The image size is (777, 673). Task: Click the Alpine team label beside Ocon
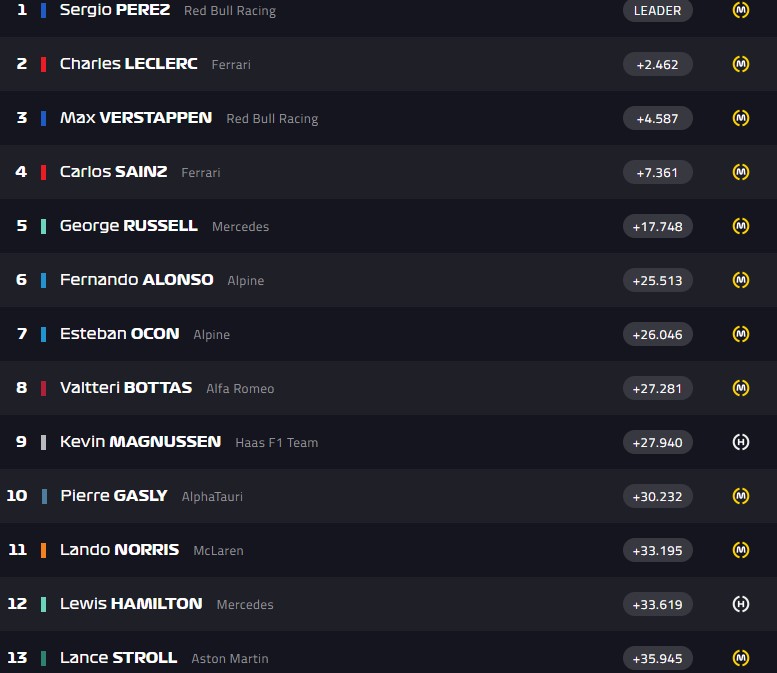point(211,335)
